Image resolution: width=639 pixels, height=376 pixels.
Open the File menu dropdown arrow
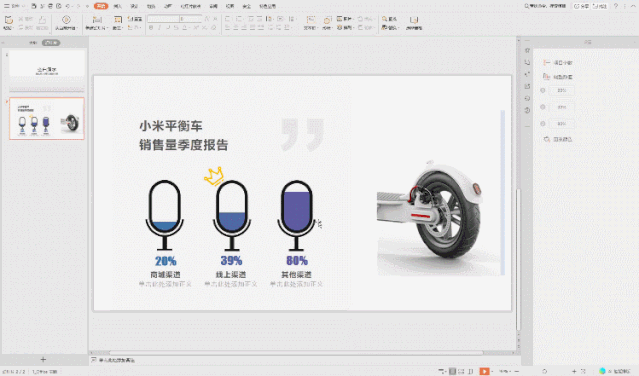(x=24, y=6)
